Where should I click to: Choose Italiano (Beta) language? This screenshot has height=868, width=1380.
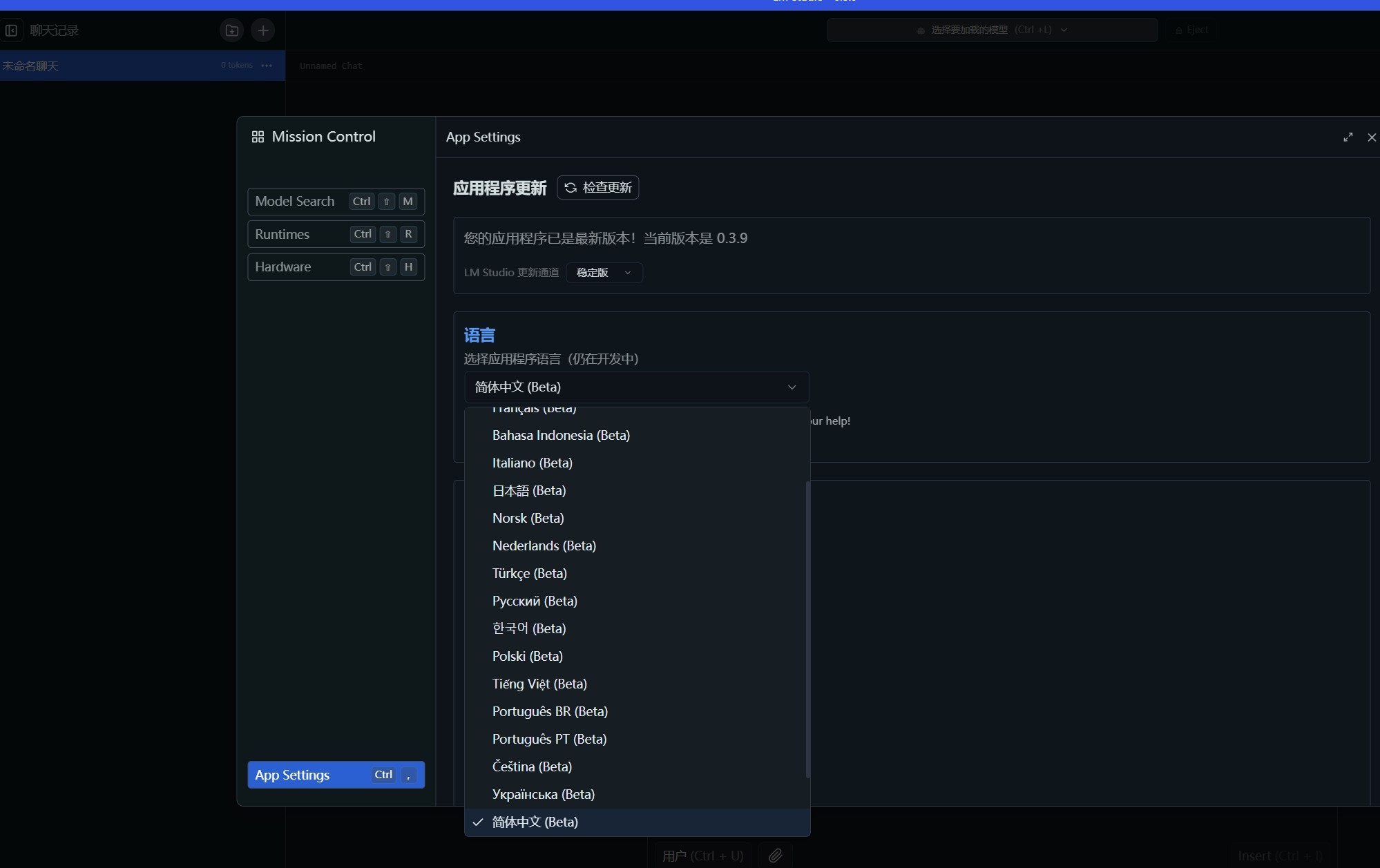(x=635, y=463)
